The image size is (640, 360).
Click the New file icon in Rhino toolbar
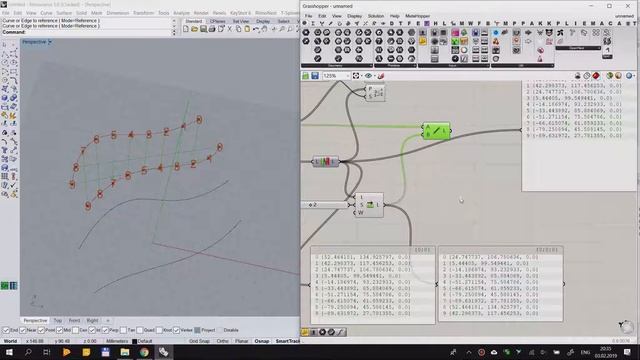(186, 29)
